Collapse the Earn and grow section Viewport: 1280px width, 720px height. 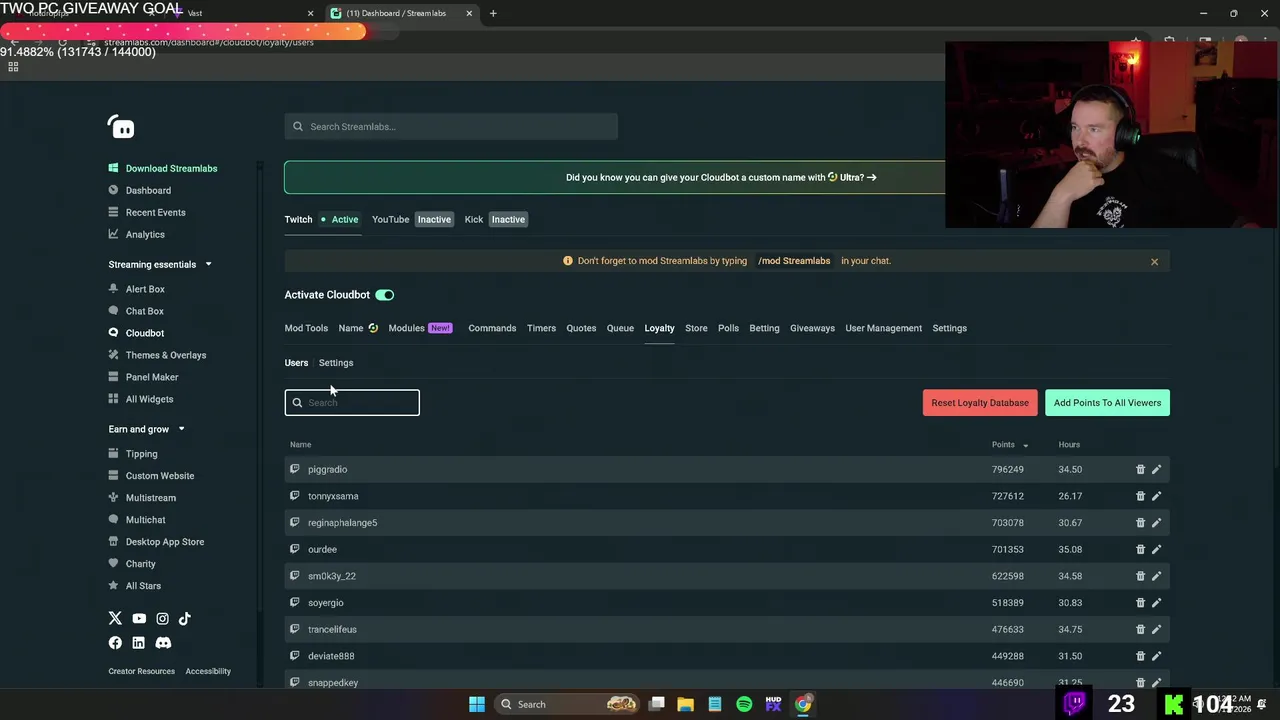pos(181,429)
